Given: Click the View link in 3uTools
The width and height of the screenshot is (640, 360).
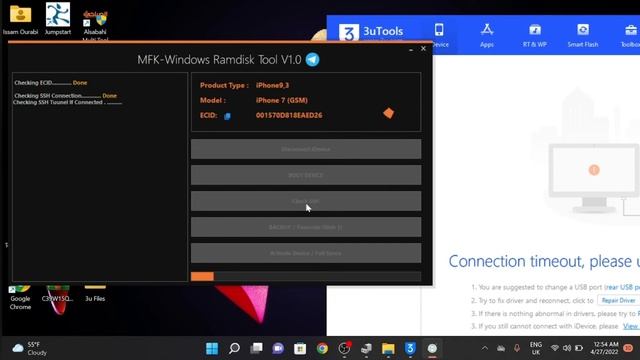Looking at the screenshot, I should pyautogui.click(x=631, y=326).
